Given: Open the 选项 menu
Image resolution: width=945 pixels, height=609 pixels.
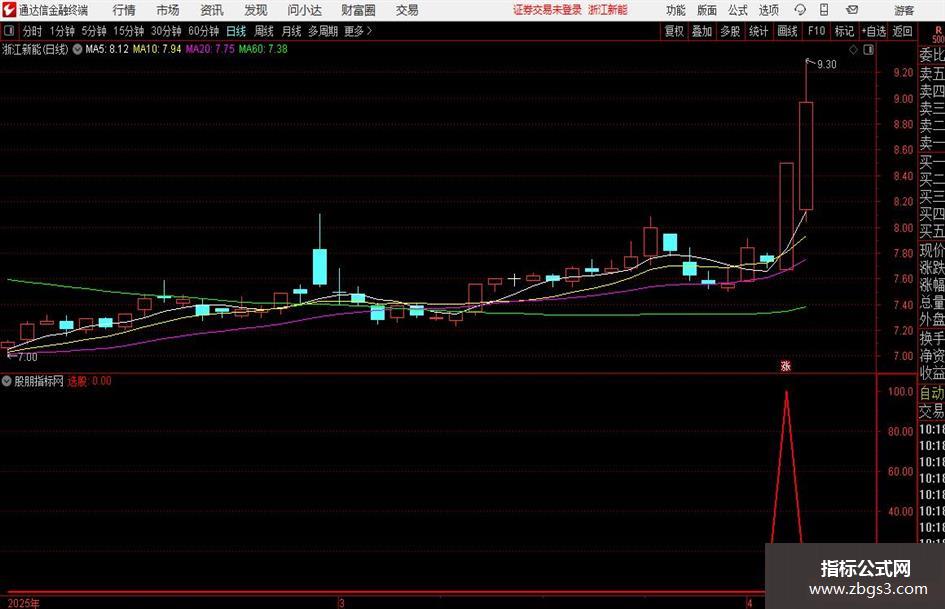Looking at the screenshot, I should [769, 10].
